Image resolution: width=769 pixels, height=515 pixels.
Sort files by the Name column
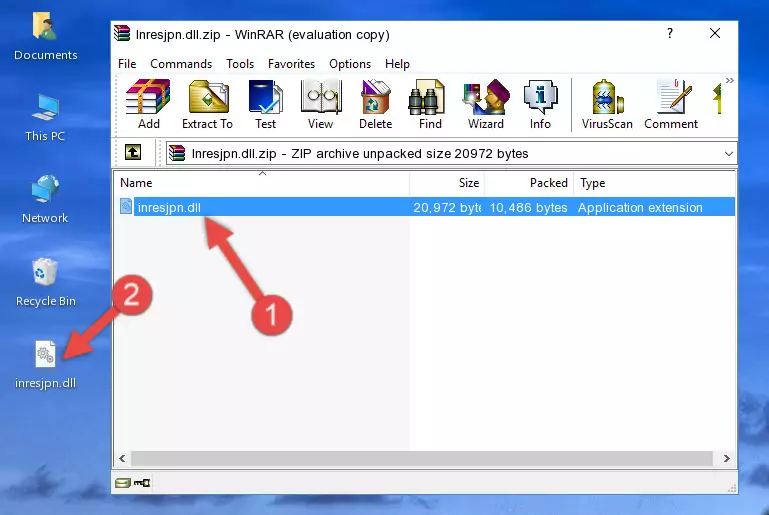click(262, 183)
